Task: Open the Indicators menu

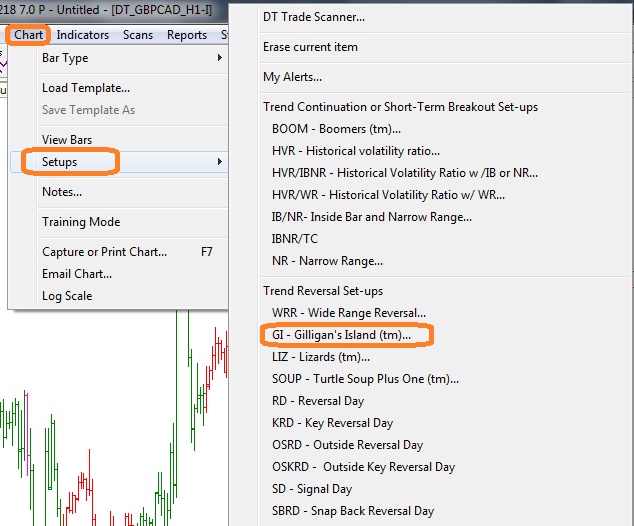Action: (82, 35)
